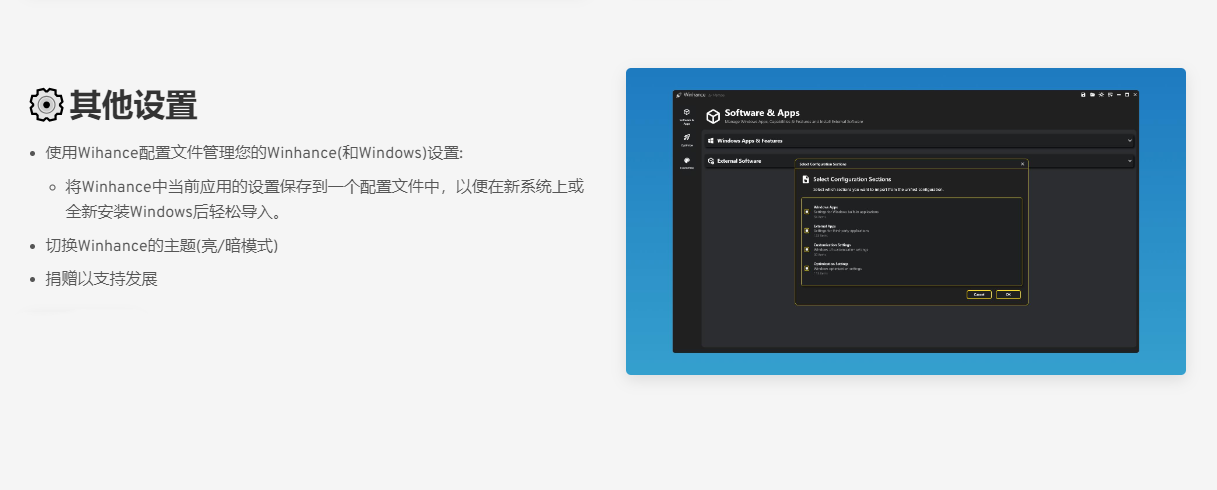1217x490 pixels.
Task: Click the gear icon beside 其他设置 heading
Action: pyautogui.click(x=46, y=105)
